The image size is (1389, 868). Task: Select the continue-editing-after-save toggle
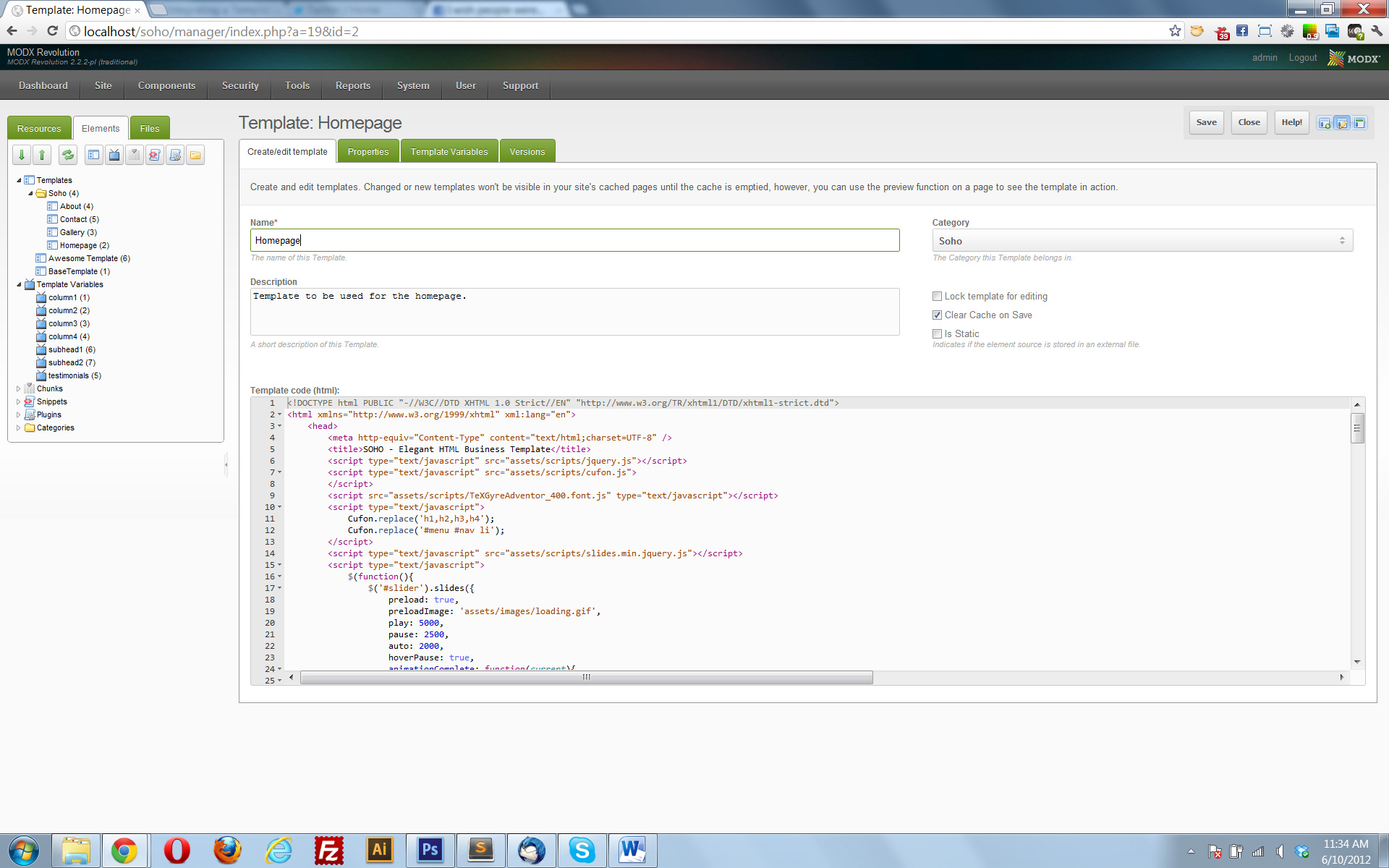pyautogui.click(x=1342, y=123)
